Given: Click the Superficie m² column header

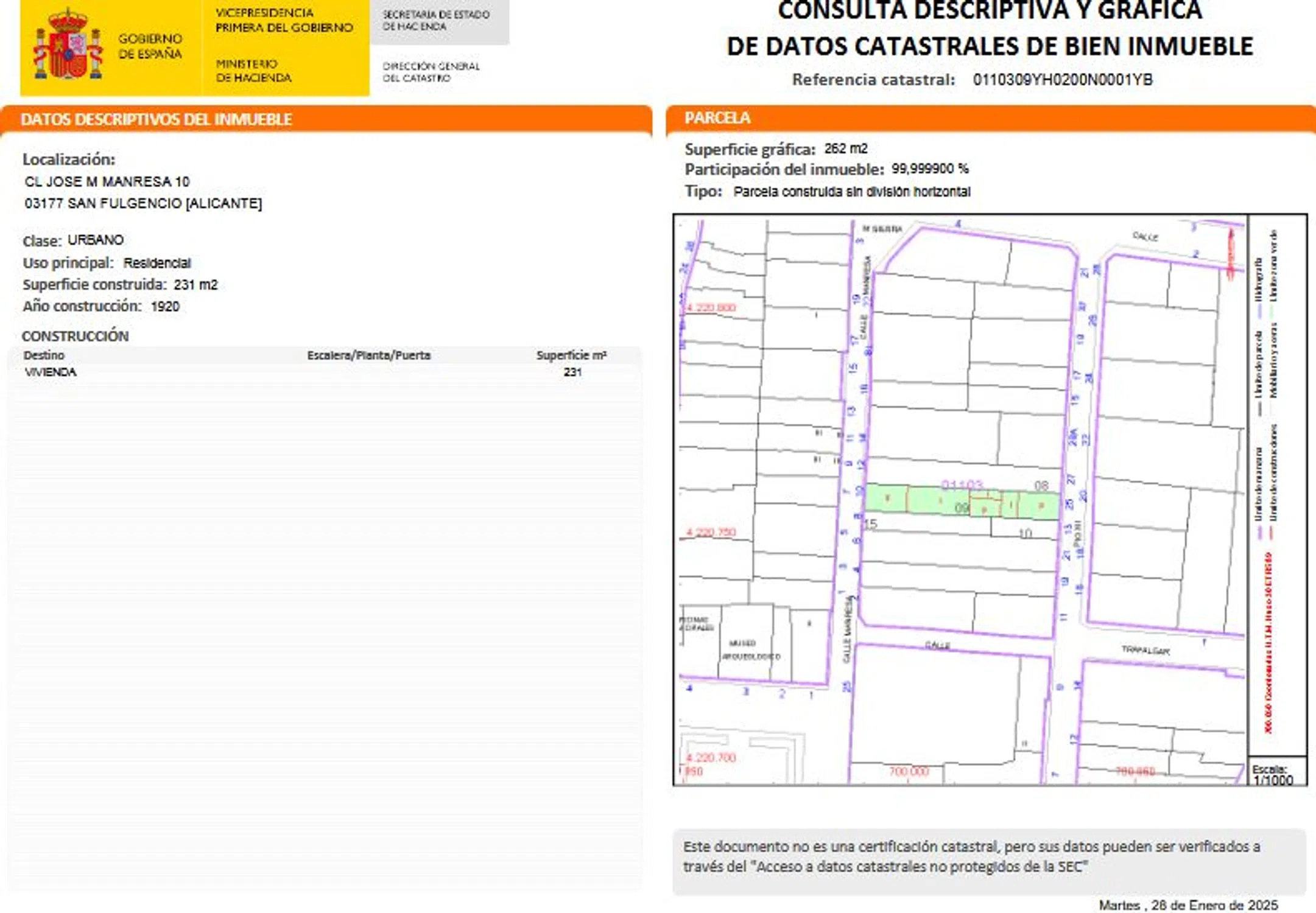Looking at the screenshot, I should pos(571,355).
